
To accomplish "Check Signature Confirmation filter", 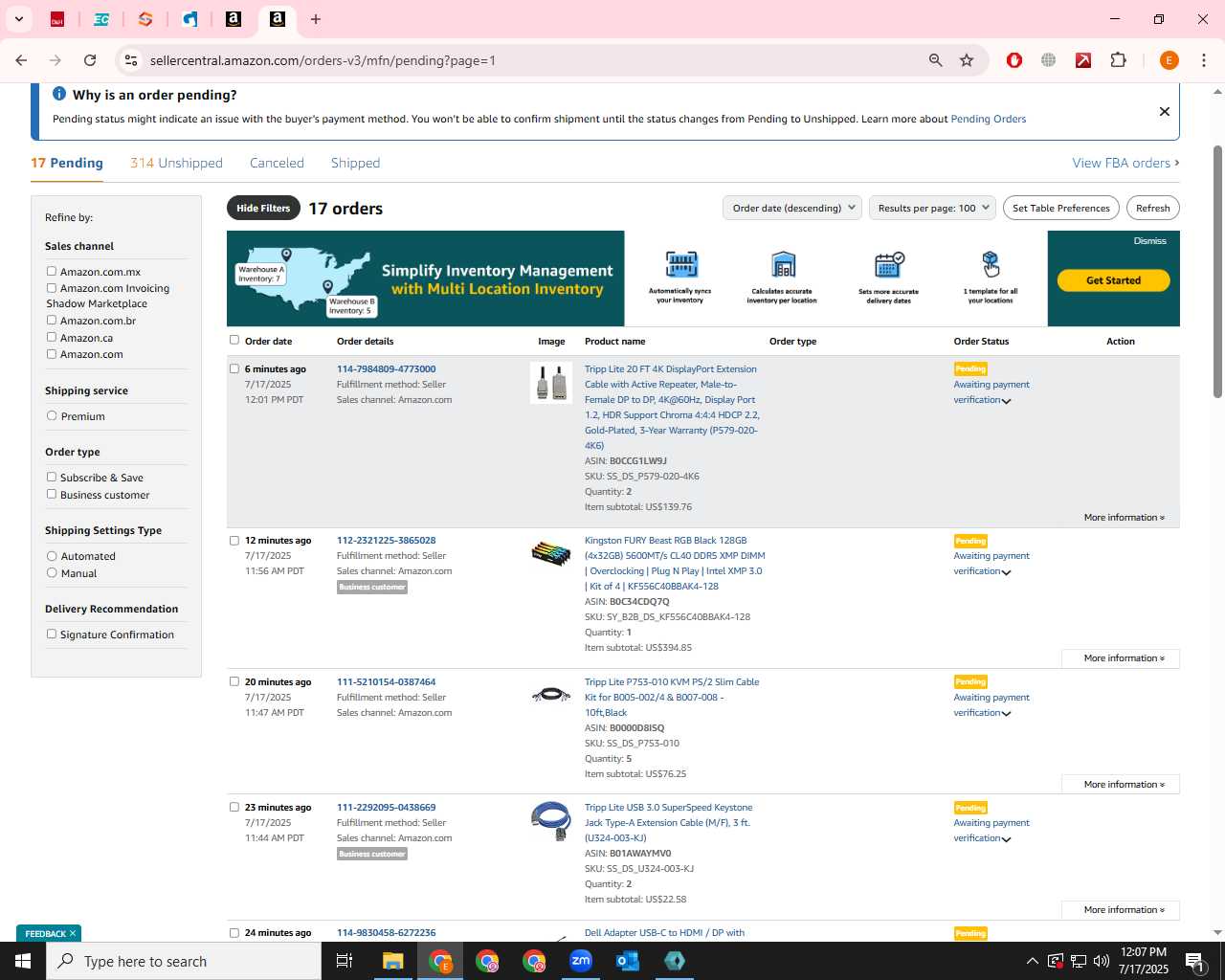I will click(52, 634).
